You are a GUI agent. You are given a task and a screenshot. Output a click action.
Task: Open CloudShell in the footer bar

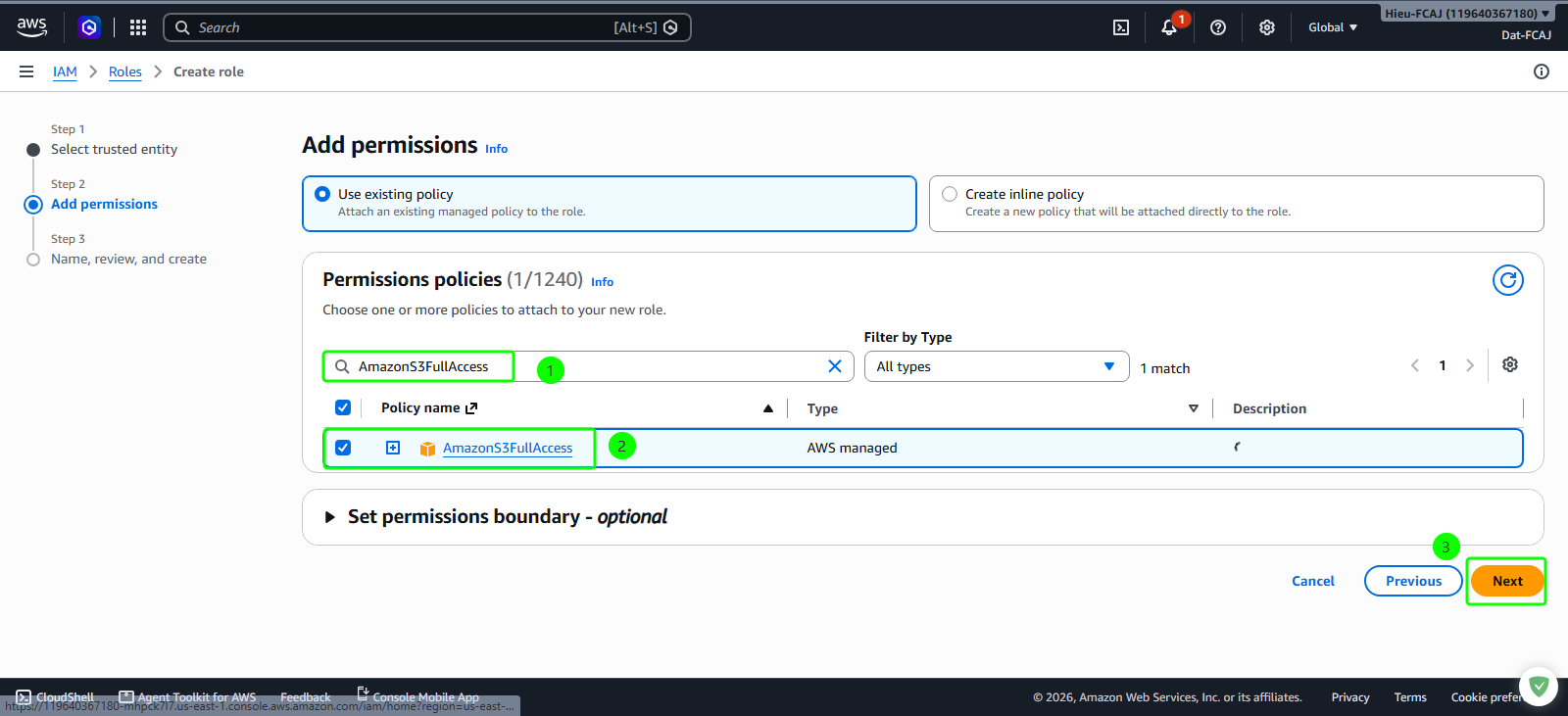click(56, 697)
